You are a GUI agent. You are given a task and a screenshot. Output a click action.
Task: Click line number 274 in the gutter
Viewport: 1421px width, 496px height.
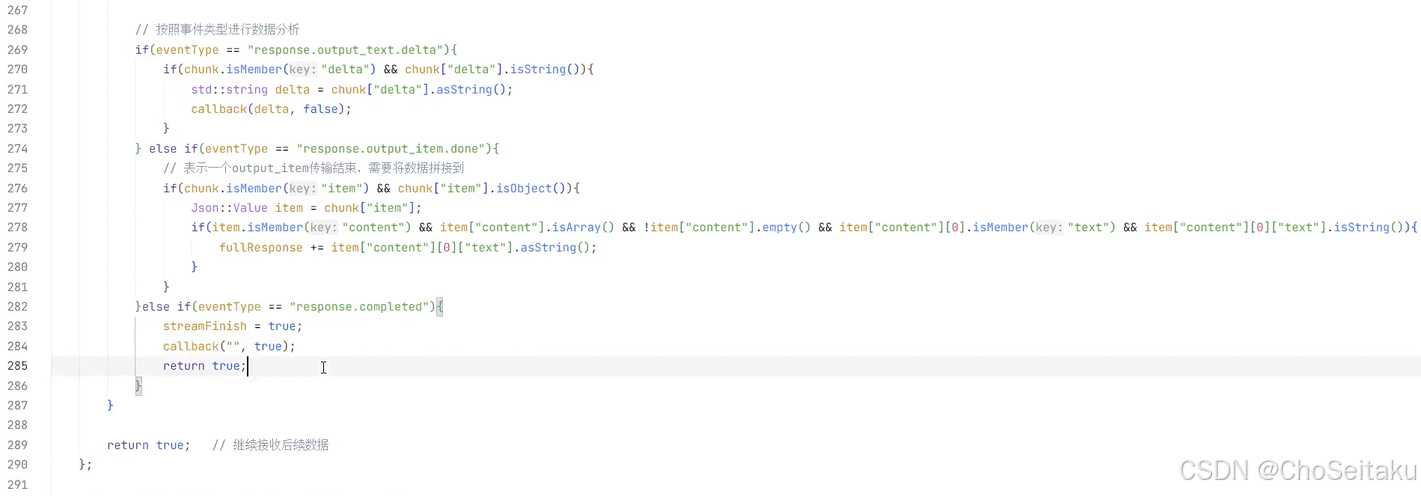point(18,148)
